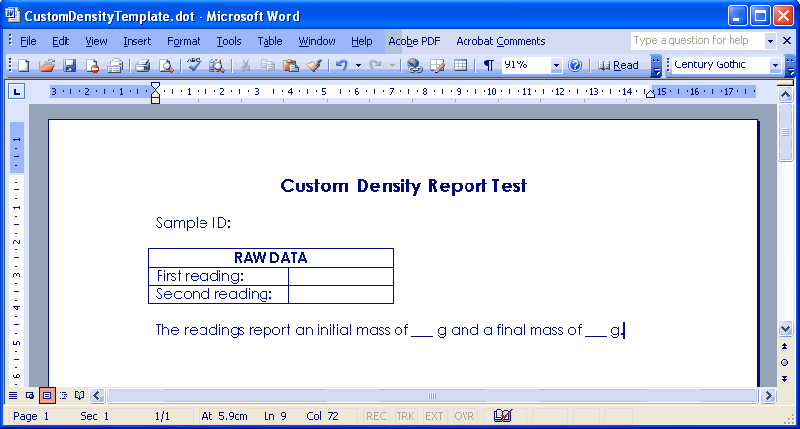Screen dimensions: 800x429
Task: Open the Format menu
Action: (x=184, y=41)
